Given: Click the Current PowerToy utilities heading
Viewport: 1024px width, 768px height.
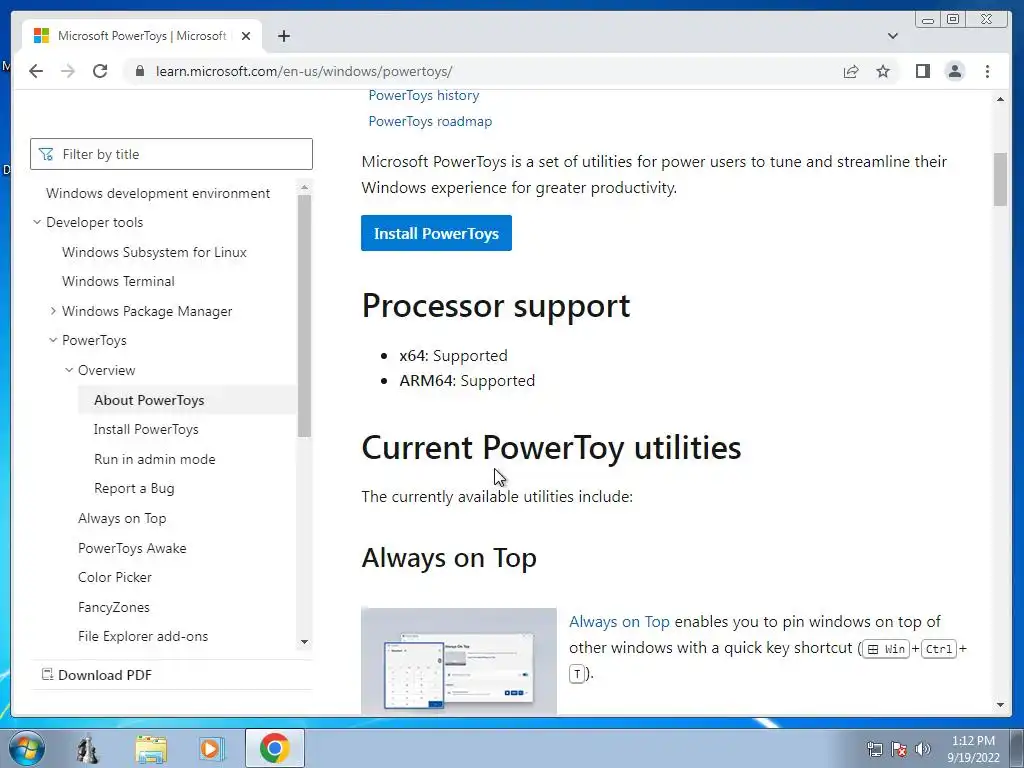Looking at the screenshot, I should (551, 448).
